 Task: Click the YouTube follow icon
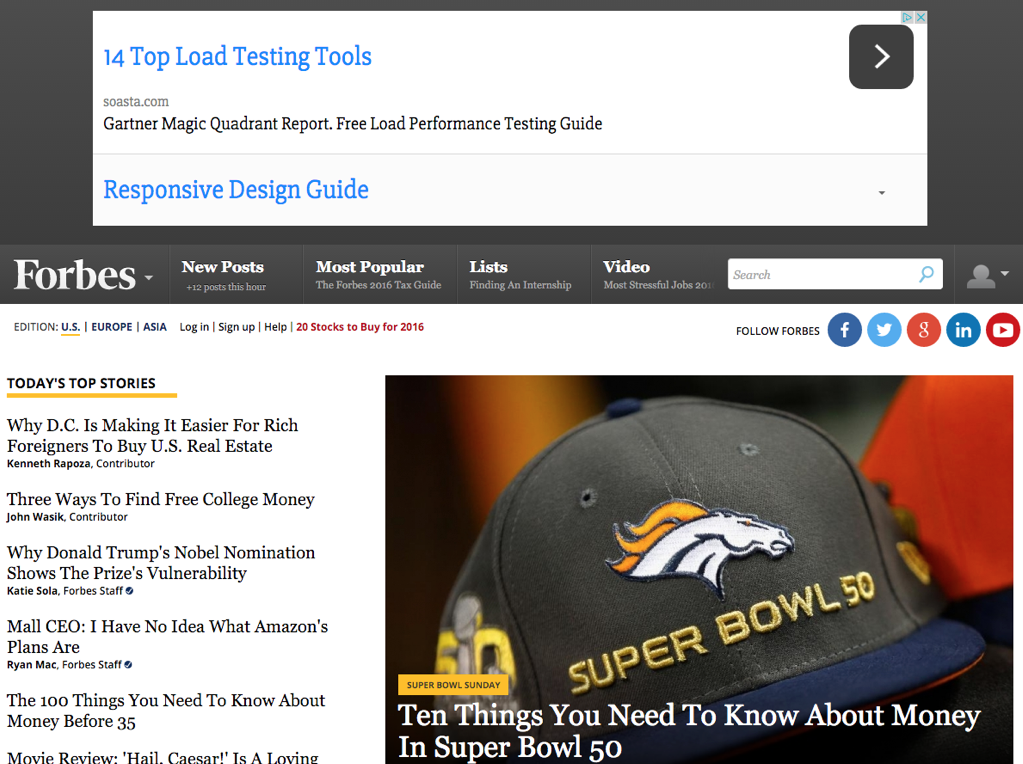(1003, 330)
